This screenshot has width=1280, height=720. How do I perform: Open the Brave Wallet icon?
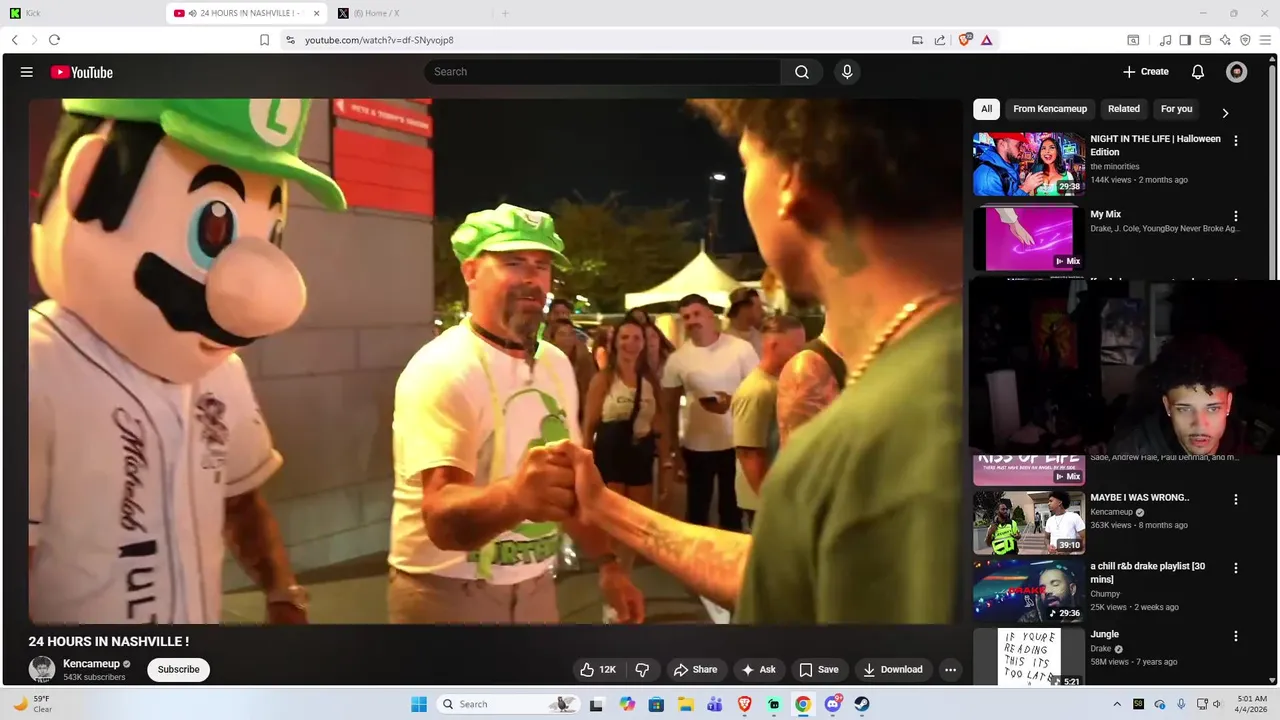[1205, 40]
